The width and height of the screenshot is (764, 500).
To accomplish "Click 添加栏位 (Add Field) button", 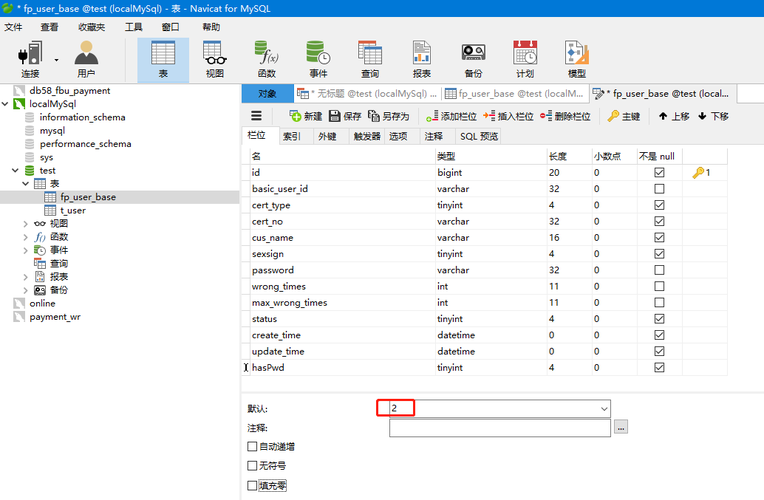I will 451,116.
